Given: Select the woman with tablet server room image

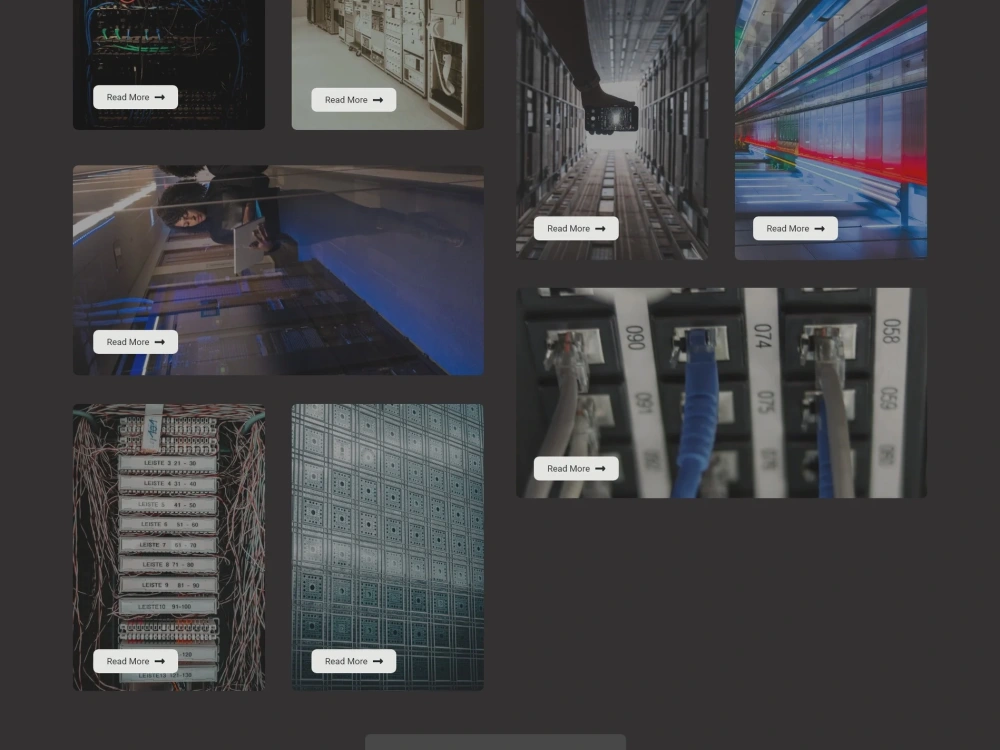Looking at the screenshot, I should (x=278, y=270).
